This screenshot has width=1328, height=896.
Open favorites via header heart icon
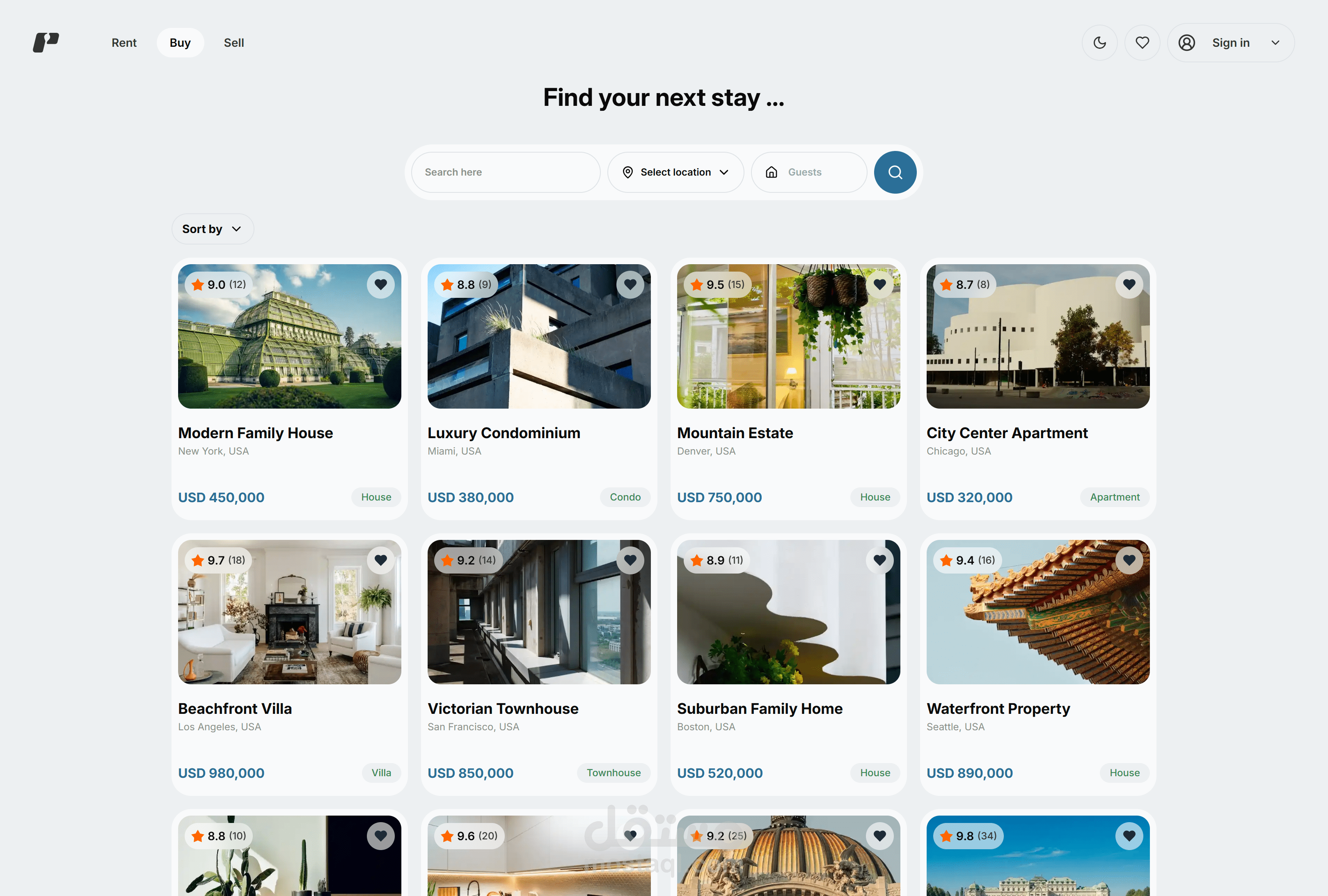[x=1142, y=43]
